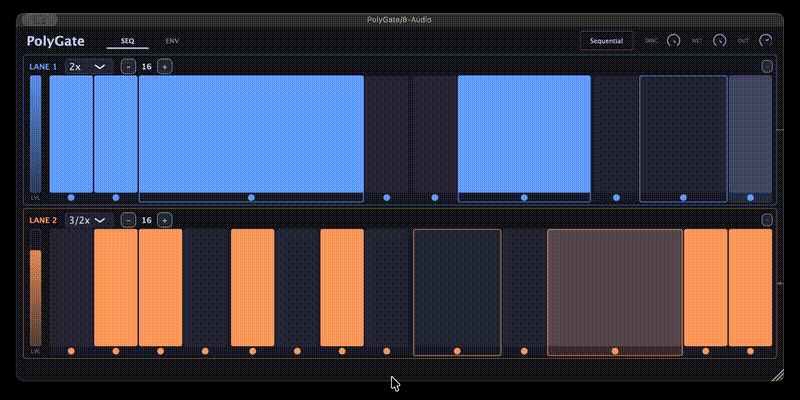Image resolution: width=800 pixels, height=400 pixels.
Task: Click the orange dot under Lane 2's fourth step
Action: point(205,351)
